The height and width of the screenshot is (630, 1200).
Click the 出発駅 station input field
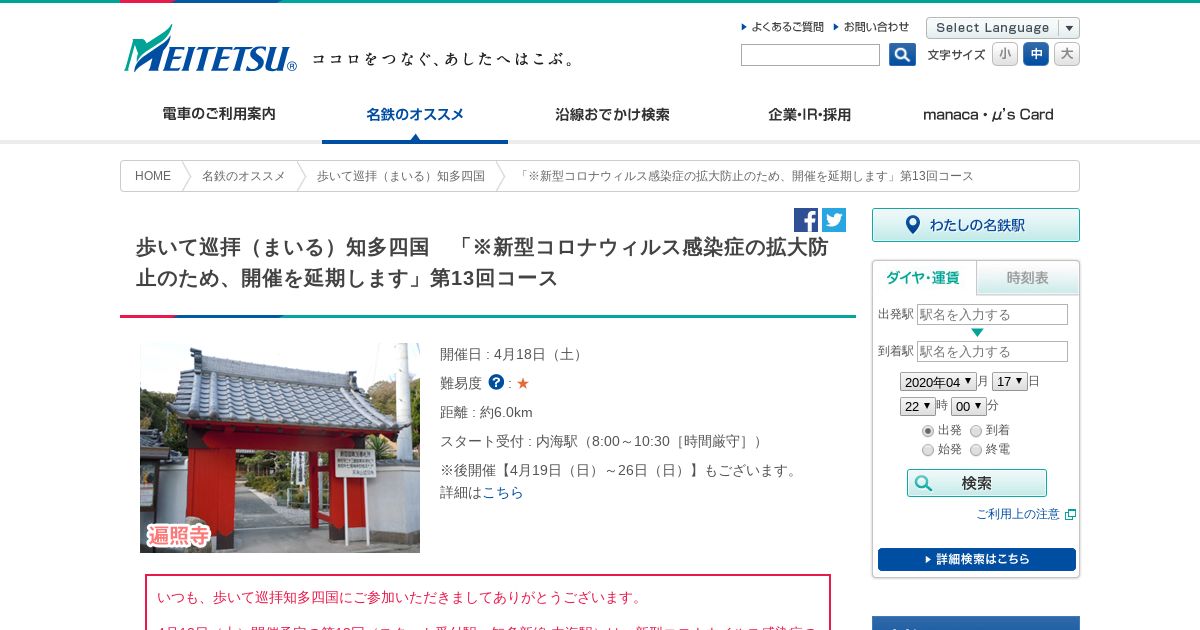992,315
